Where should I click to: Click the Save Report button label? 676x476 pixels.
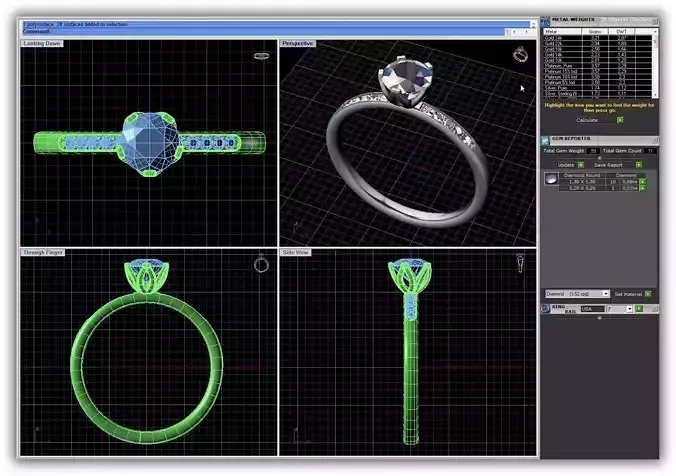[608, 165]
